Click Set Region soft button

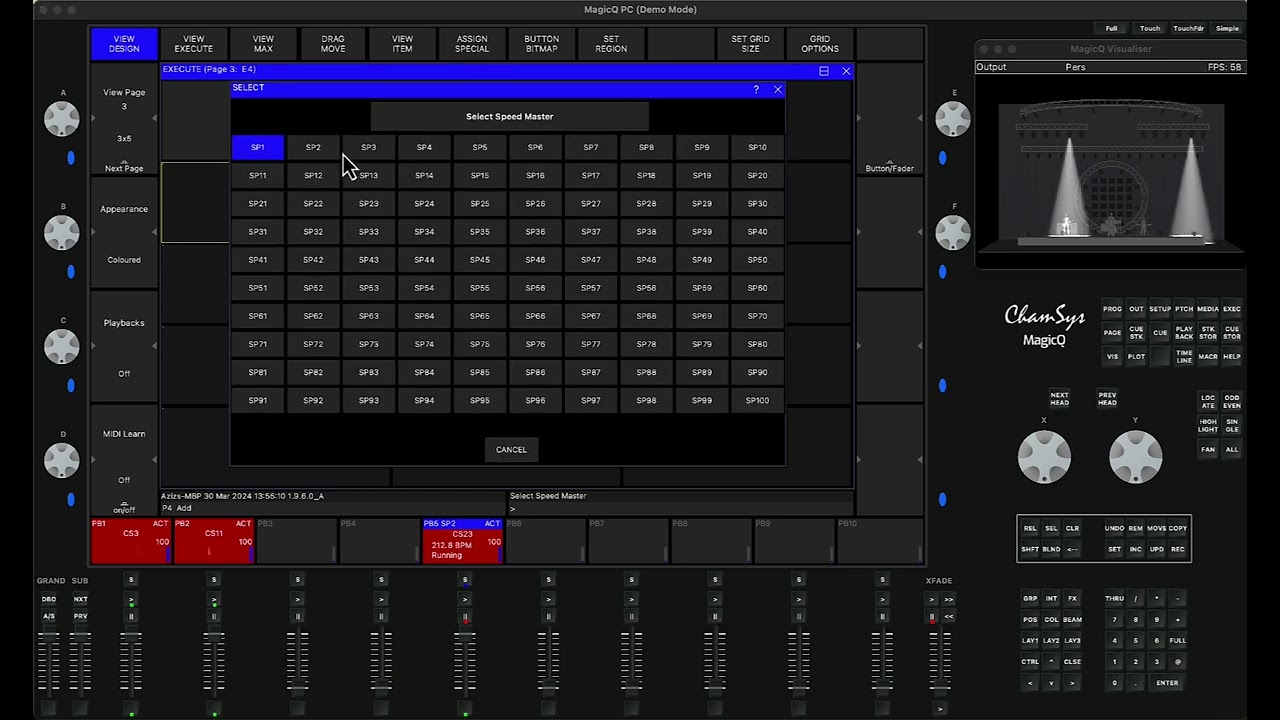[611, 44]
